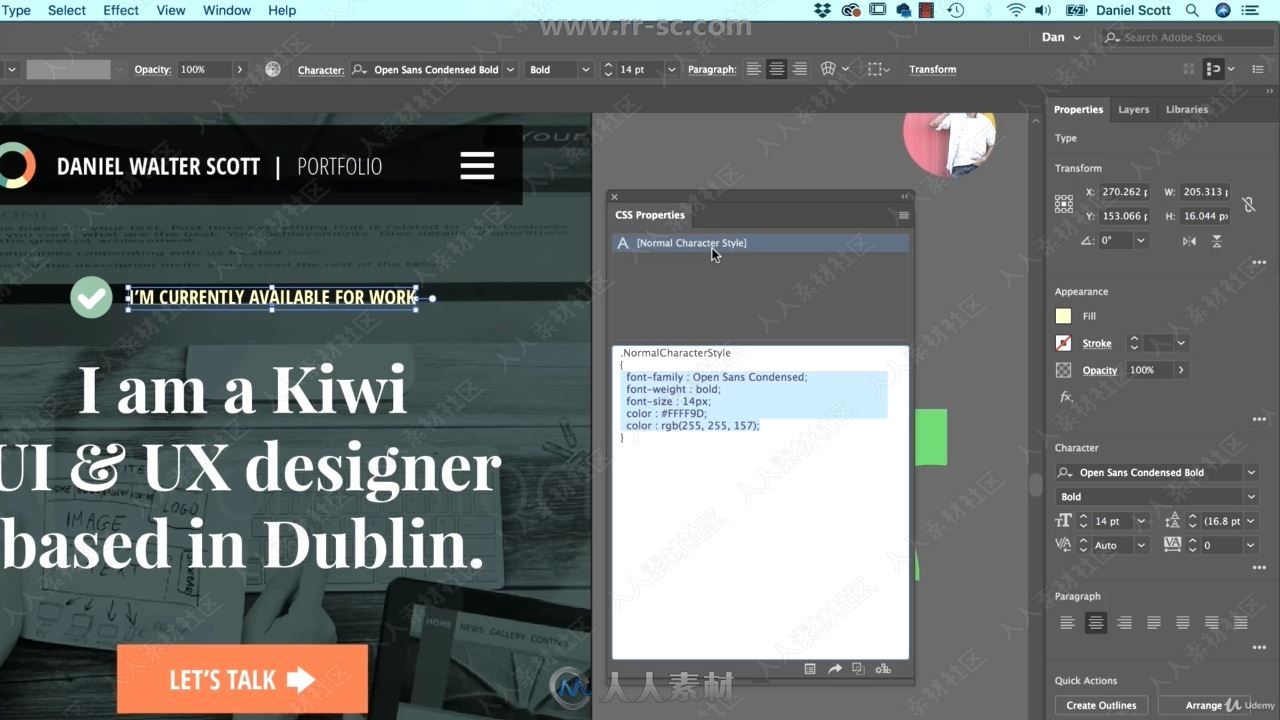Image resolution: width=1280 pixels, height=720 pixels.
Task: Expand the Appearance opacity arrow
Action: pyautogui.click(x=1181, y=370)
